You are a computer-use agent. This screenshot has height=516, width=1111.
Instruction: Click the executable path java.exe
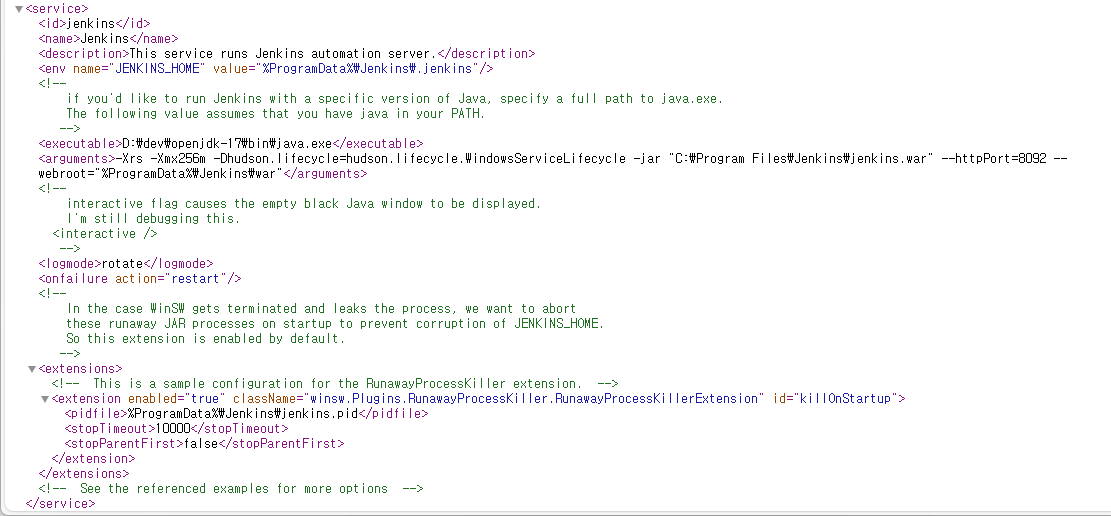227,144
